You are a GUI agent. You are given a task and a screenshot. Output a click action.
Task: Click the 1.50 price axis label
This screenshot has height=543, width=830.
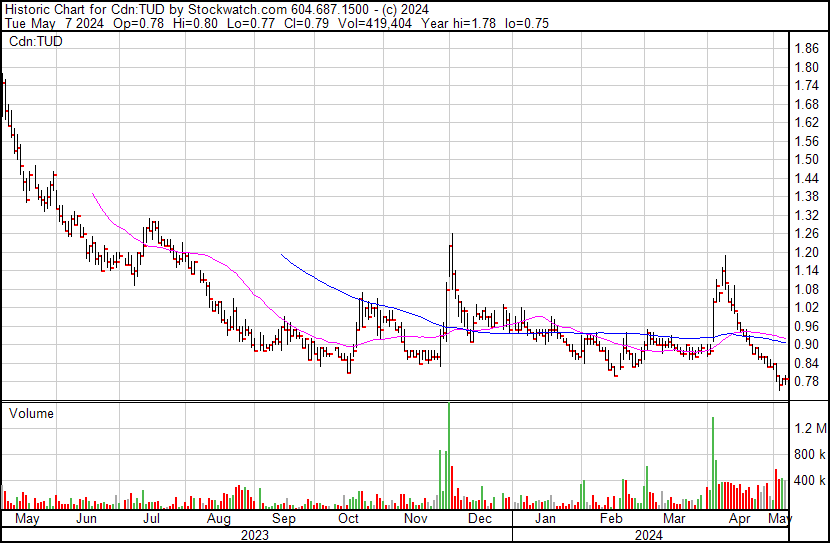point(807,159)
